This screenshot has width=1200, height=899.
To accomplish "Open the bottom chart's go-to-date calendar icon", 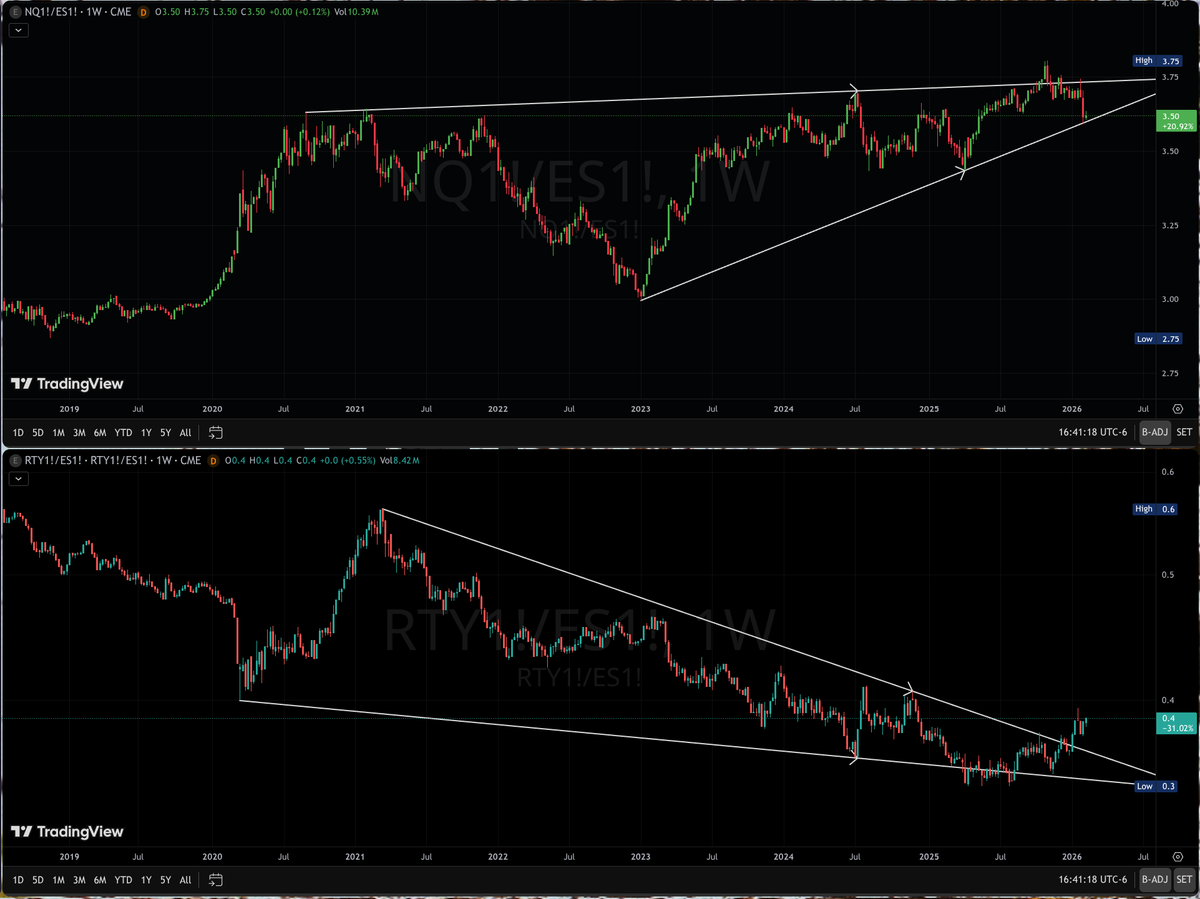I will pos(214,880).
